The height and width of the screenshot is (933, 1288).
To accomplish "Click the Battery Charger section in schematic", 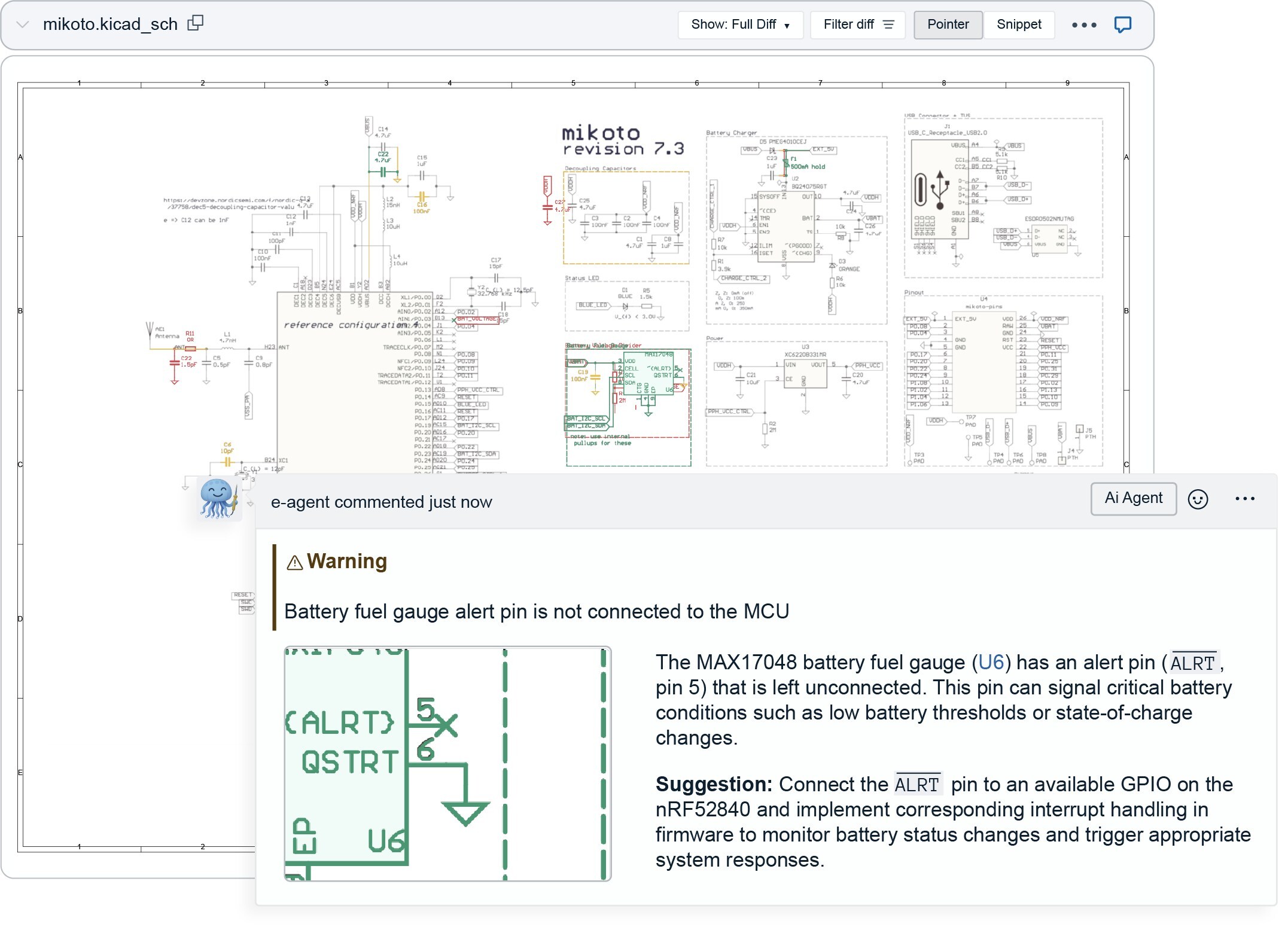I will (x=796, y=230).
